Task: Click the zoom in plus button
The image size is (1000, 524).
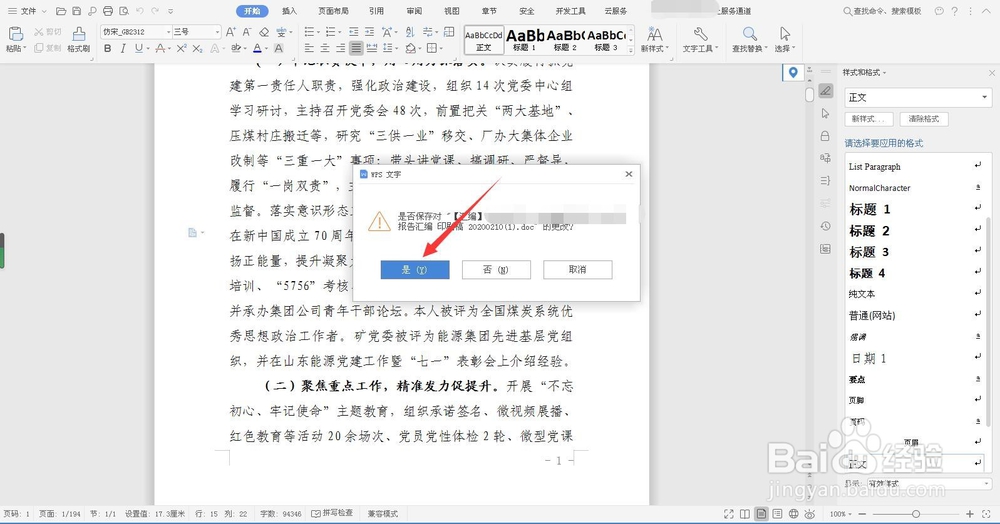Action: click(x=969, y=514)
